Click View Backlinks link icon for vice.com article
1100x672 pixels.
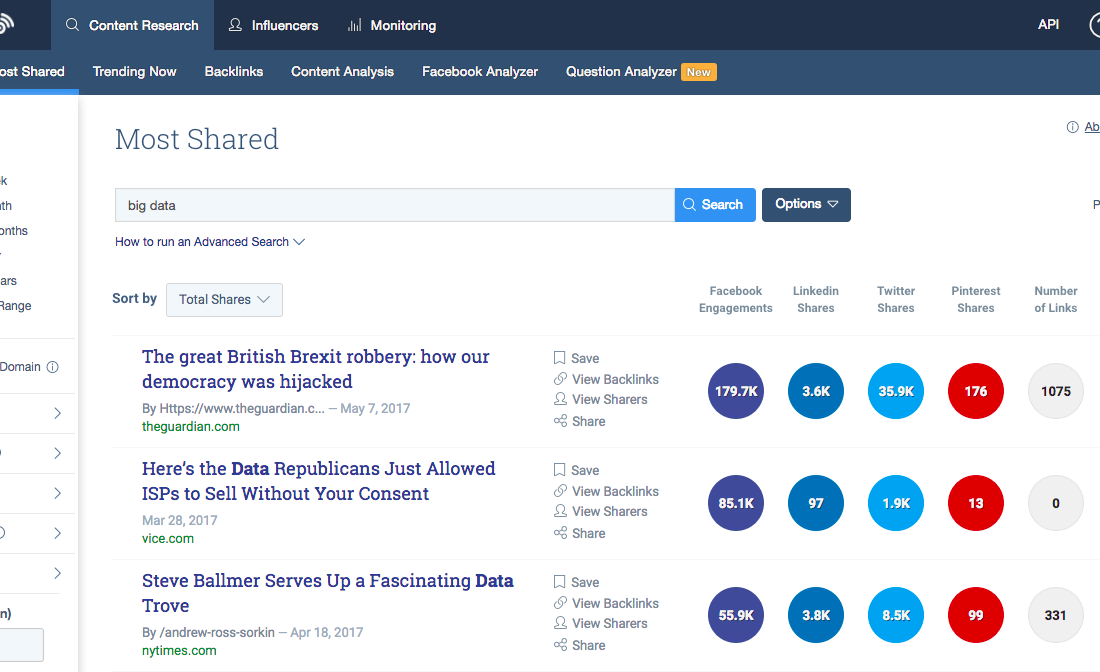tap(560, 491)
